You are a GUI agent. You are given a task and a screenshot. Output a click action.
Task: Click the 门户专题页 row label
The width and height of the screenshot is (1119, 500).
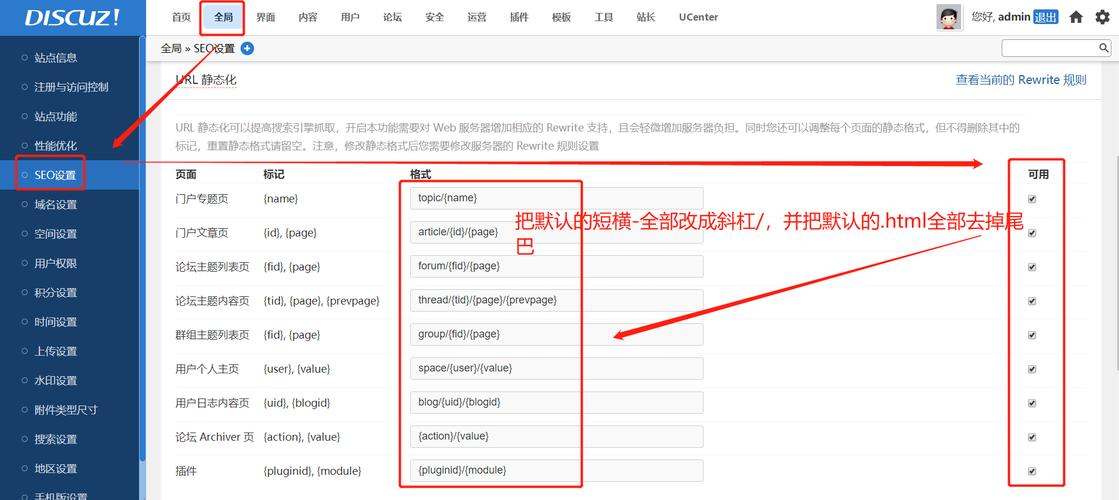pos(202,198)
